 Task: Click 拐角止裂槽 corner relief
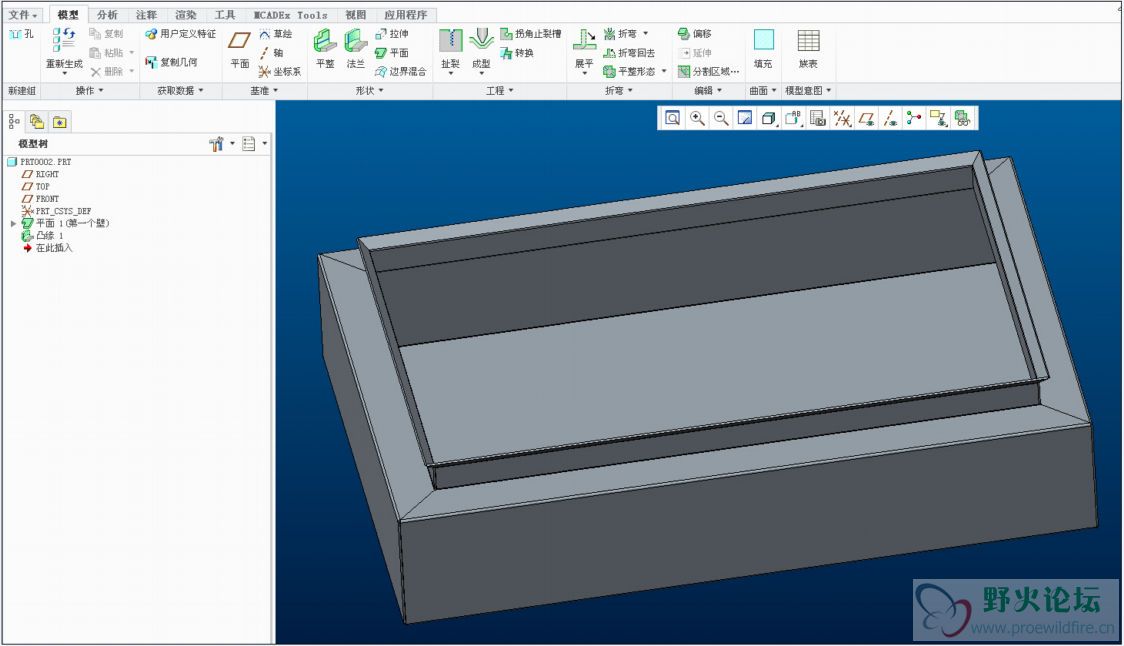click(530, 34)
